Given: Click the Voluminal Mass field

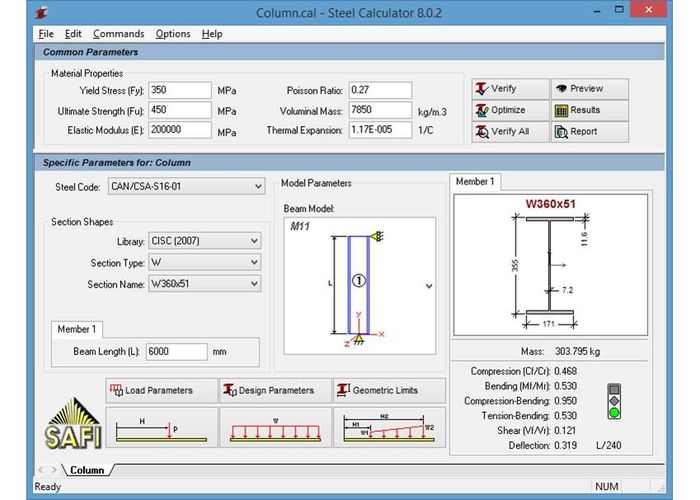Looking at the screenshot, I should tap(380, 110).
